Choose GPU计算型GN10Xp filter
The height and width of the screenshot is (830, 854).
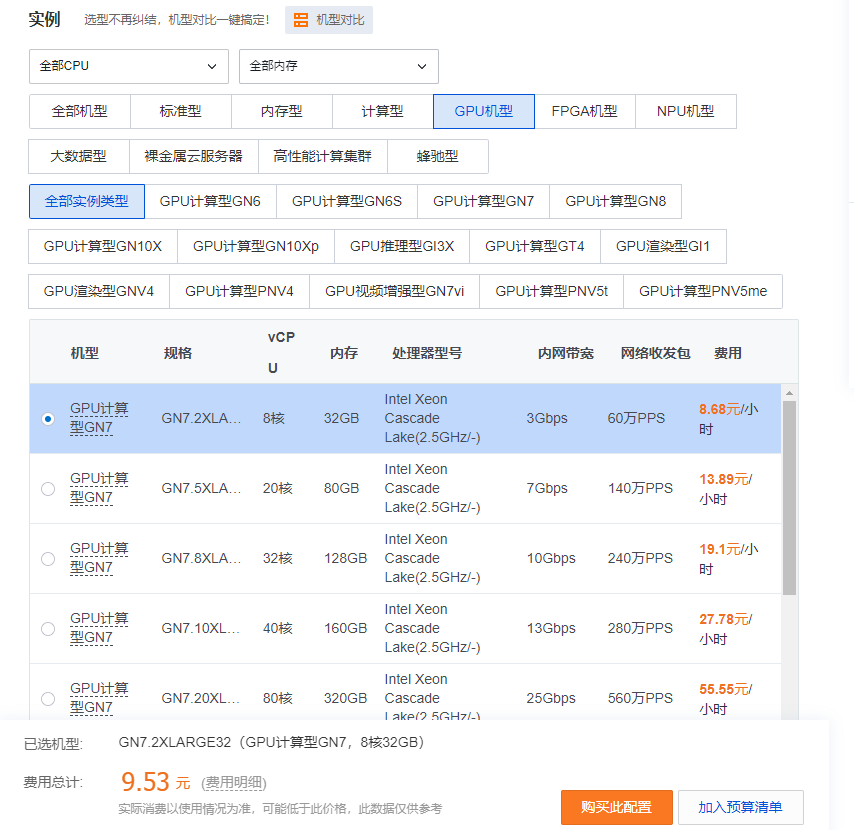(x=256, y=247)
